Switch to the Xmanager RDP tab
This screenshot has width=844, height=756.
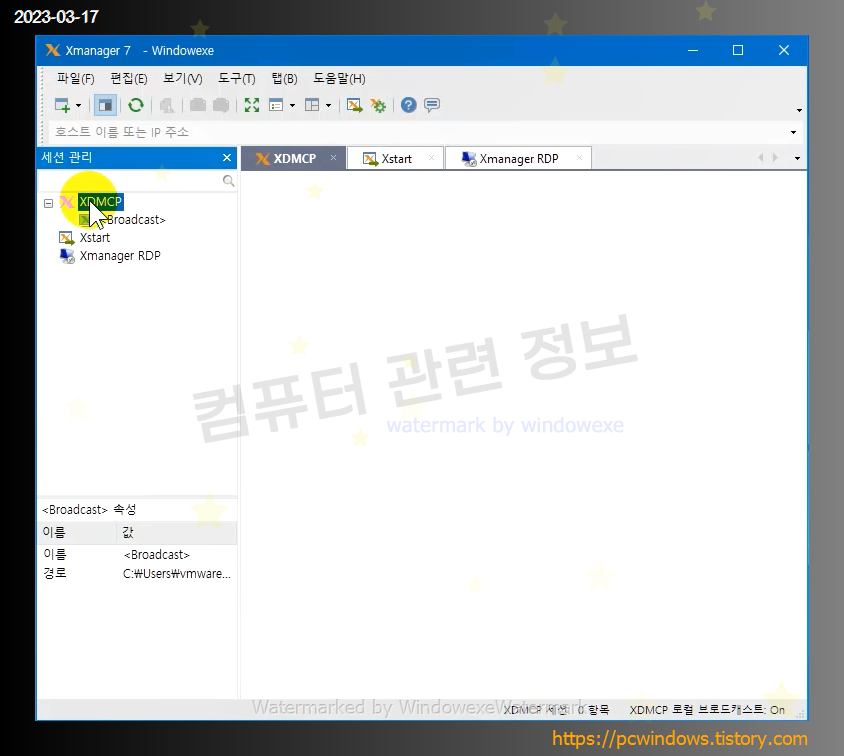pyautogui.click(x=519, y=159)
